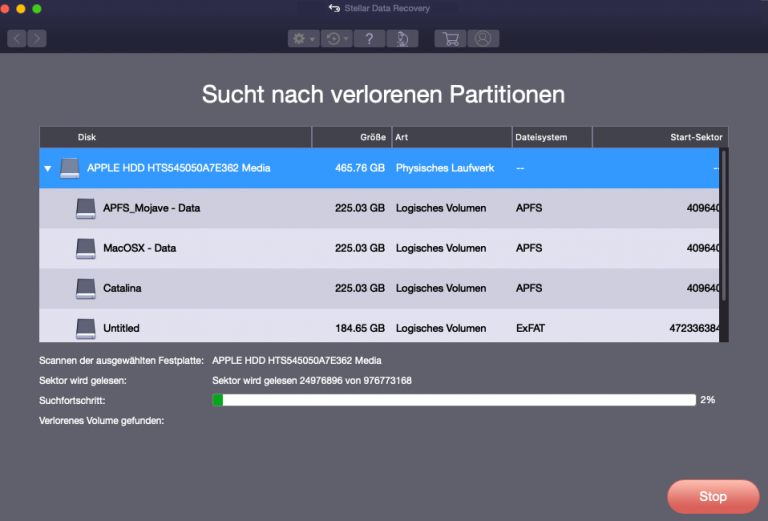The height and width of the screenshot is (521, 768).
Task: Click the Disk column header
Action: (x=175, y=137)
